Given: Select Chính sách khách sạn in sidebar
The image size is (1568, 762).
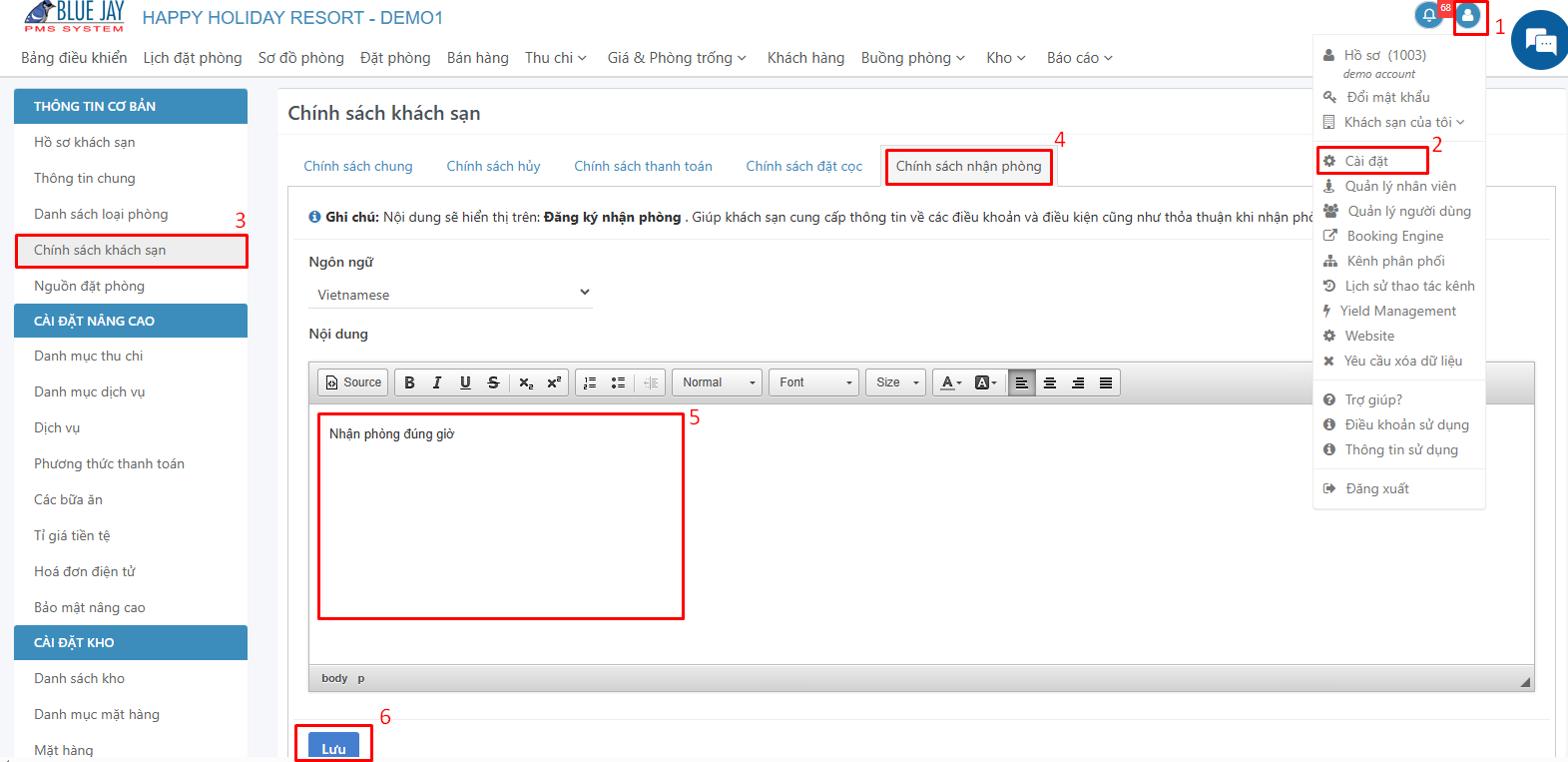Looking at the screenshot, I should pyautogui.click(x=131, y=250).
